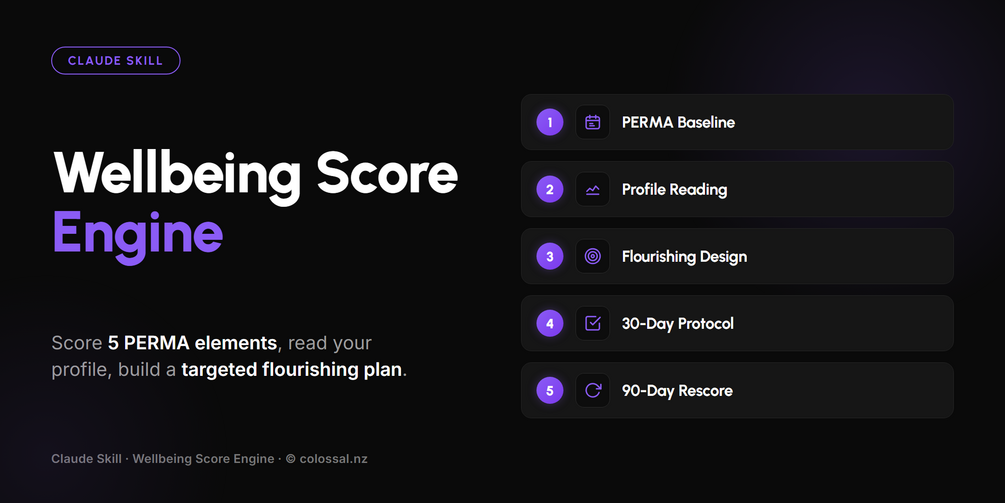
Task: Select the purple number 1 step badge
Action: (x=550, y=122)
